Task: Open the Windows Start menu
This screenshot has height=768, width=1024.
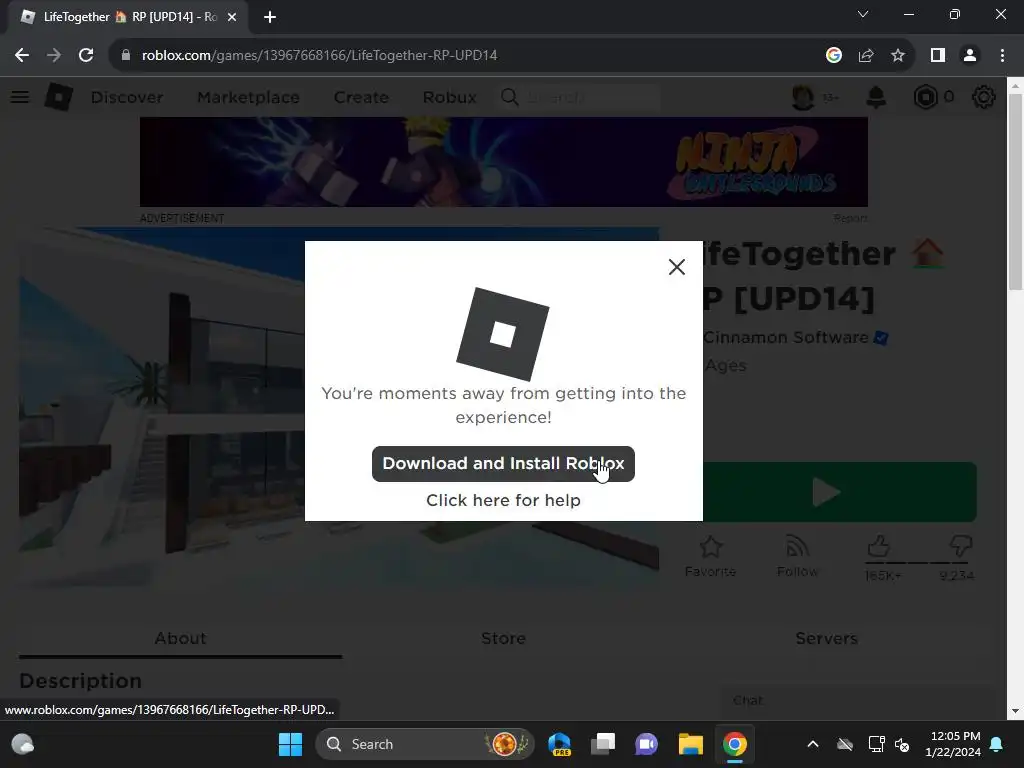Action: click(290, 744)
